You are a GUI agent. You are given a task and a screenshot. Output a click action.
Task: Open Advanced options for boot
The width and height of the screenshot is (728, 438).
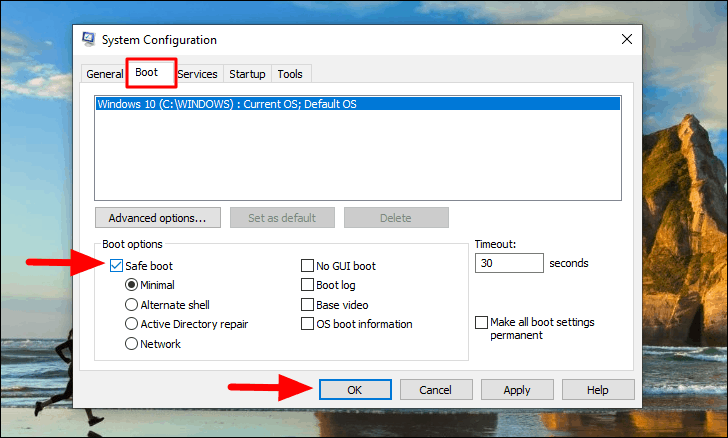[158, 218]
